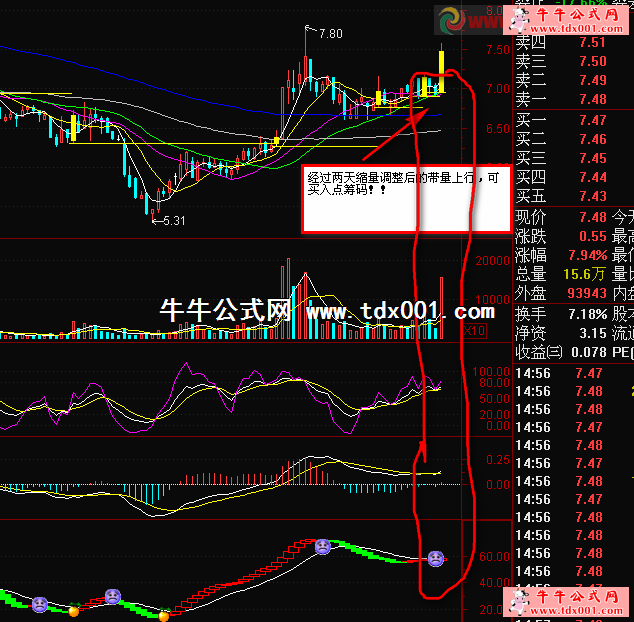Click the 总量 volume value 15.6万
This screenshot has width=634, height=622.
click(585, 275)
